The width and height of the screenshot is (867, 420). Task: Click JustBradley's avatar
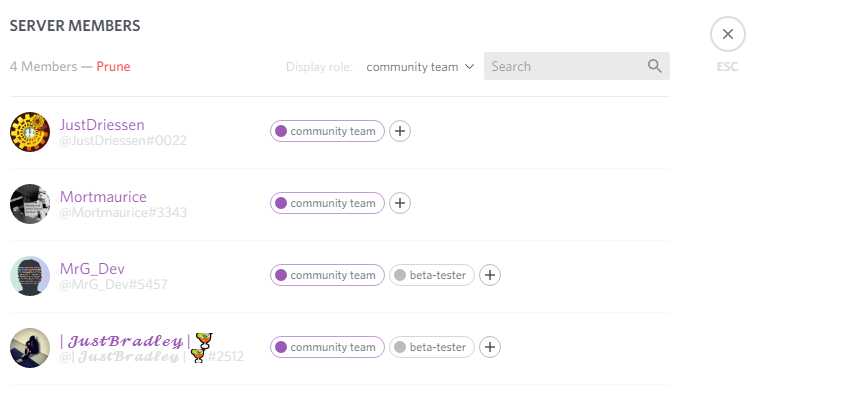click(x=30, y=348)
